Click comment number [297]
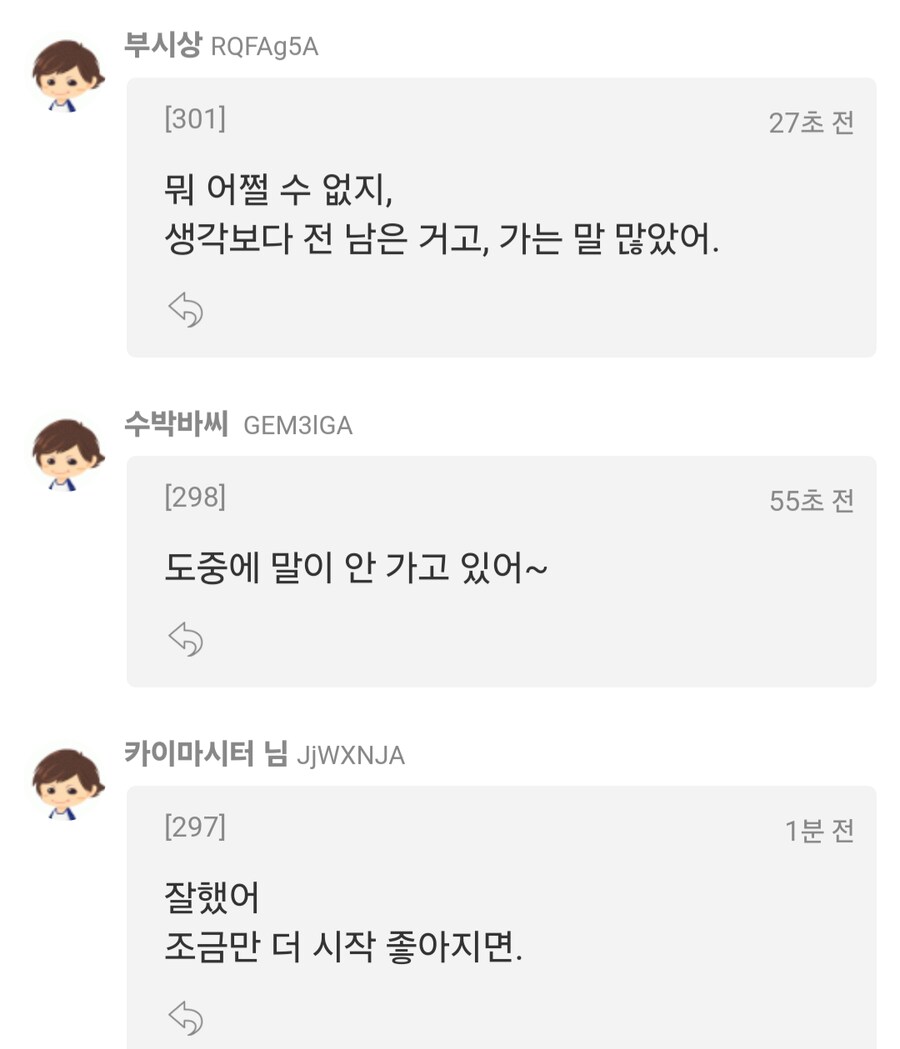The width and height of the screenshot is (900, 1049). coord(195,827)
